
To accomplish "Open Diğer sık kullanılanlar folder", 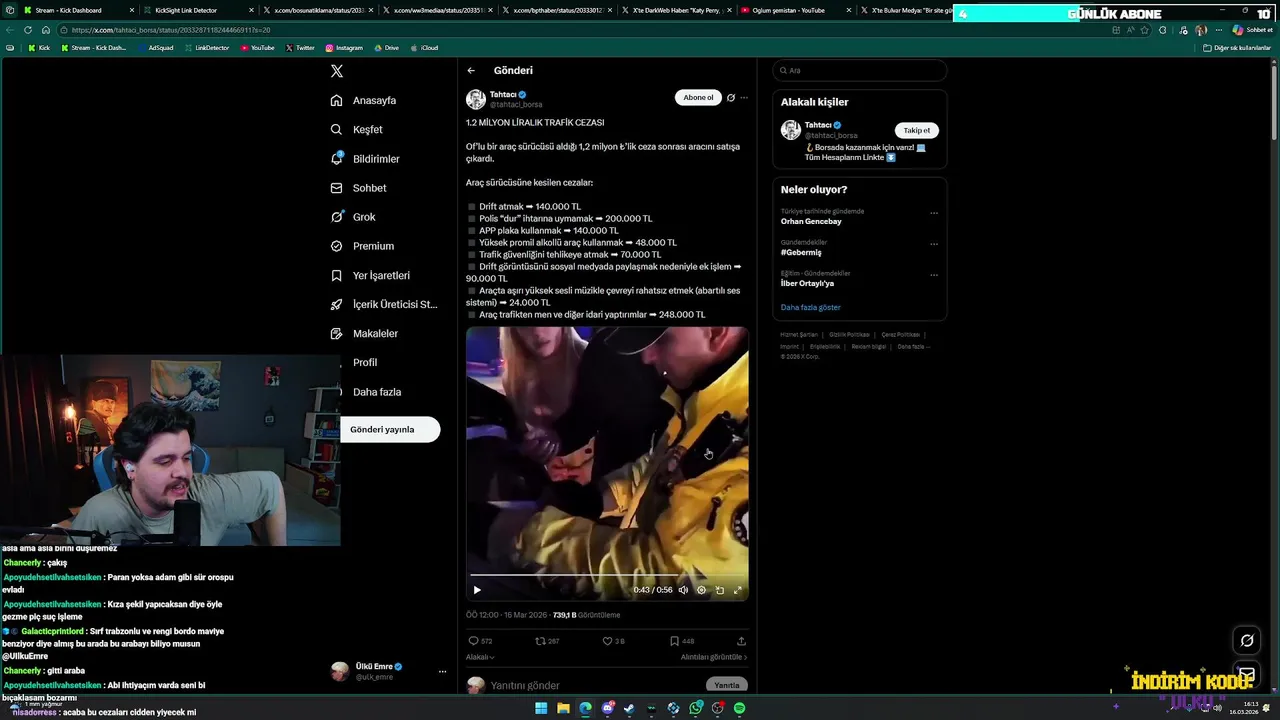I will (x=1237, y=48).
